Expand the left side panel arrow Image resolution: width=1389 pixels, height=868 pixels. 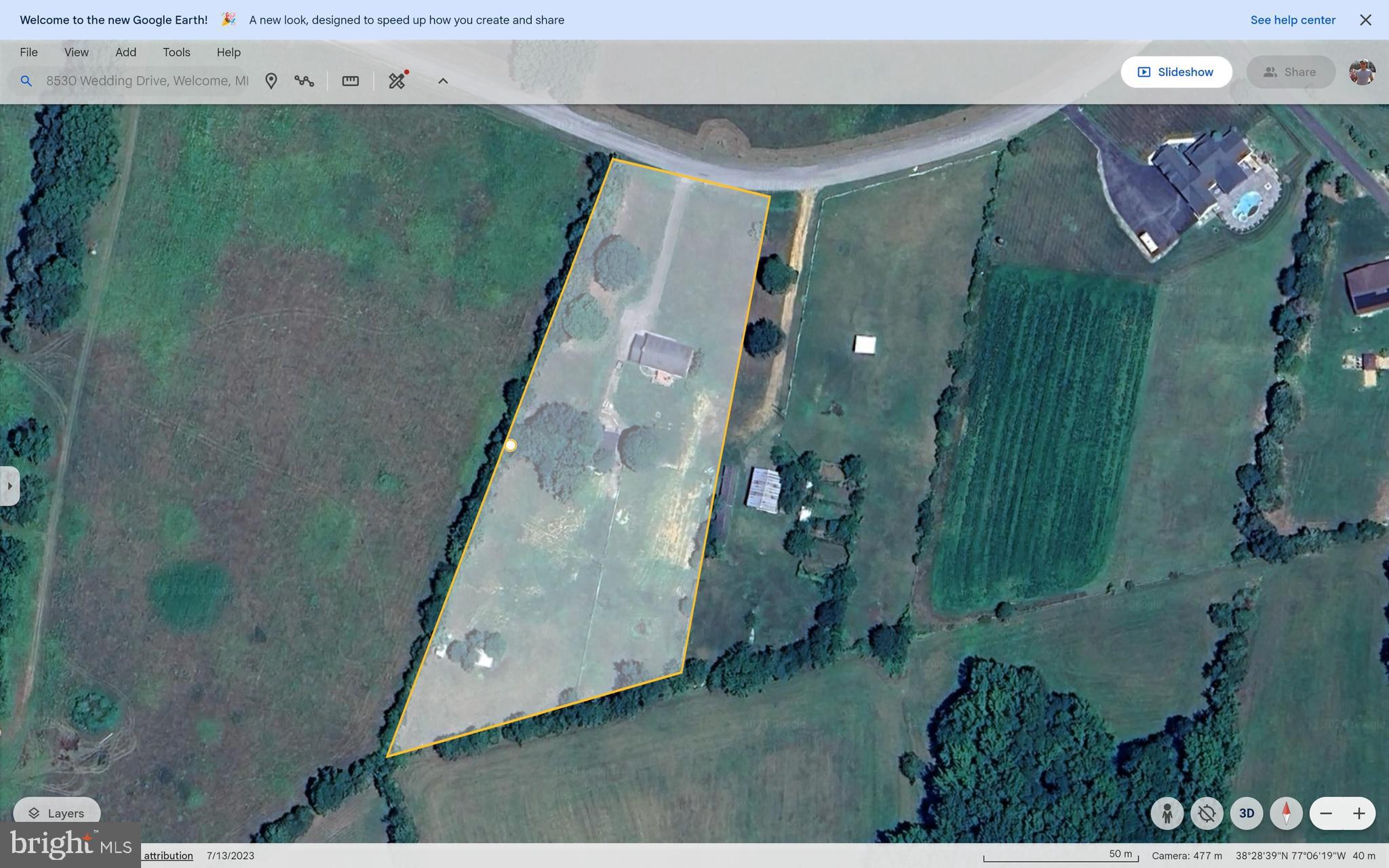[9, 486]
